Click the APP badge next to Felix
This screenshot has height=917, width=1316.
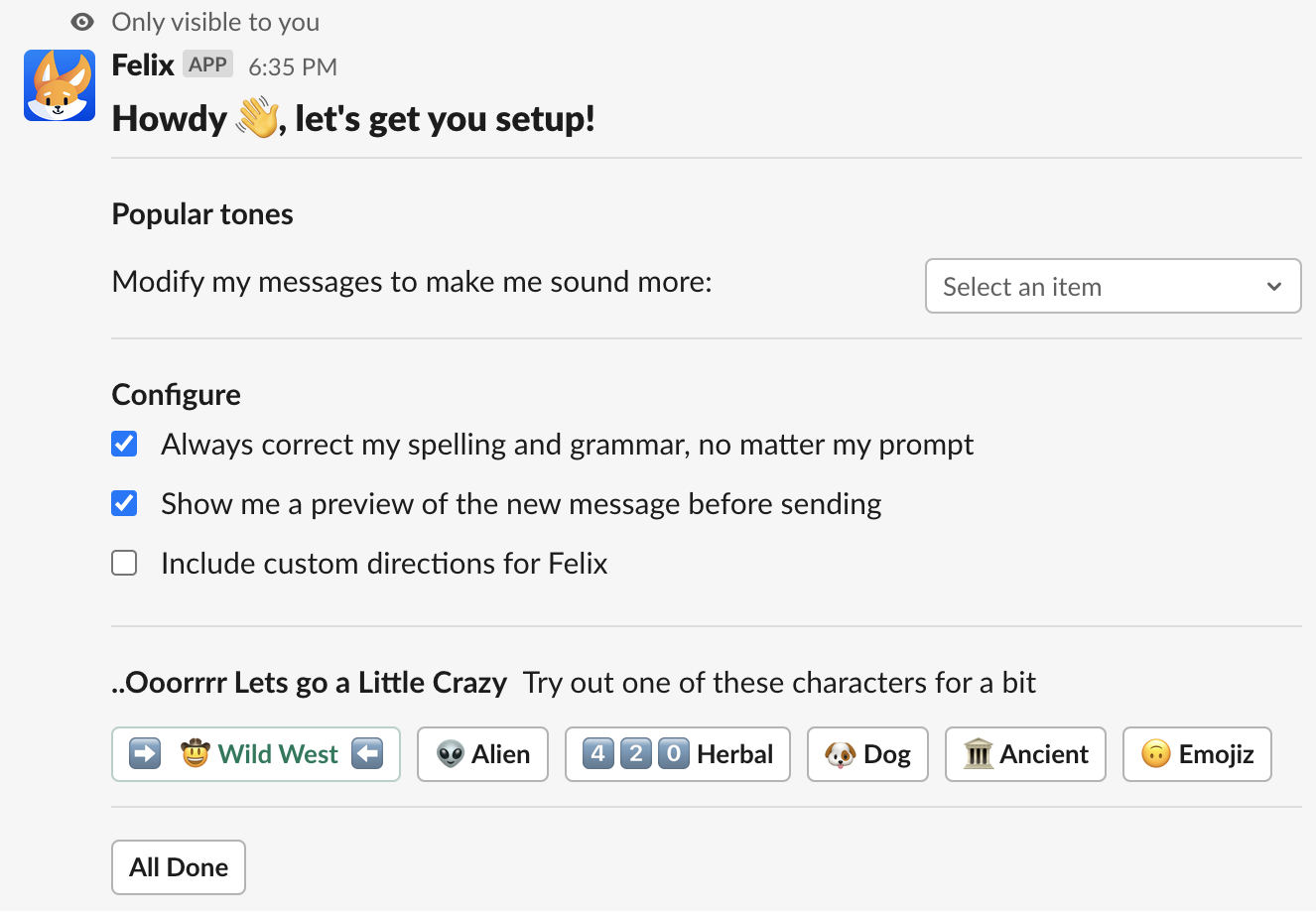click(x=208, y=65)
